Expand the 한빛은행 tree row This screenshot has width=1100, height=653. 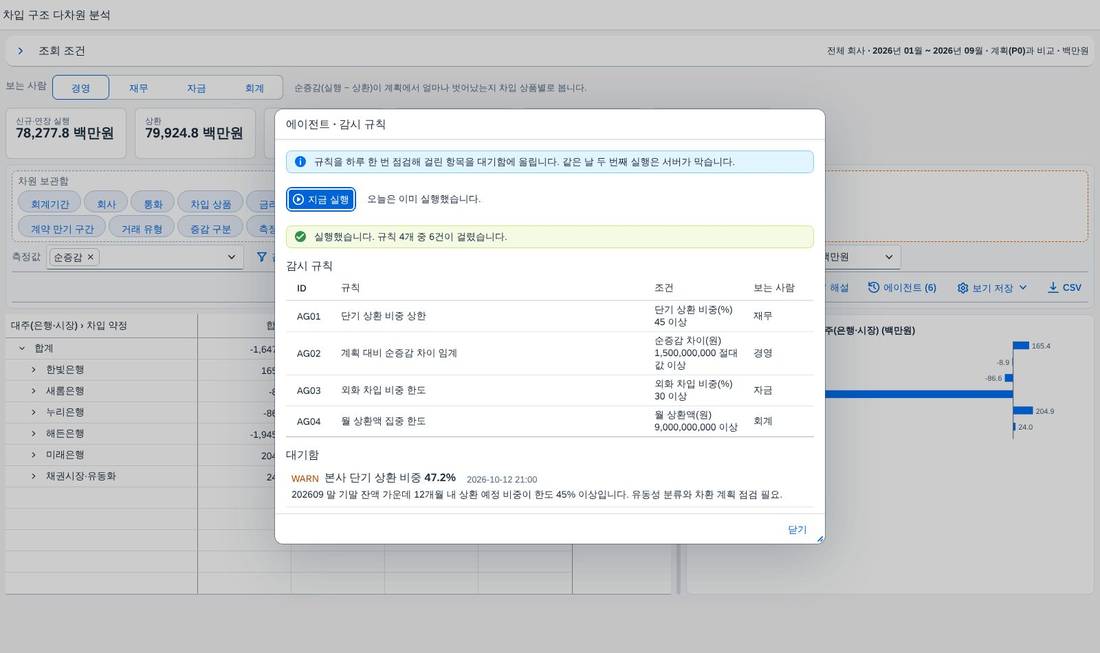point(33,370)
